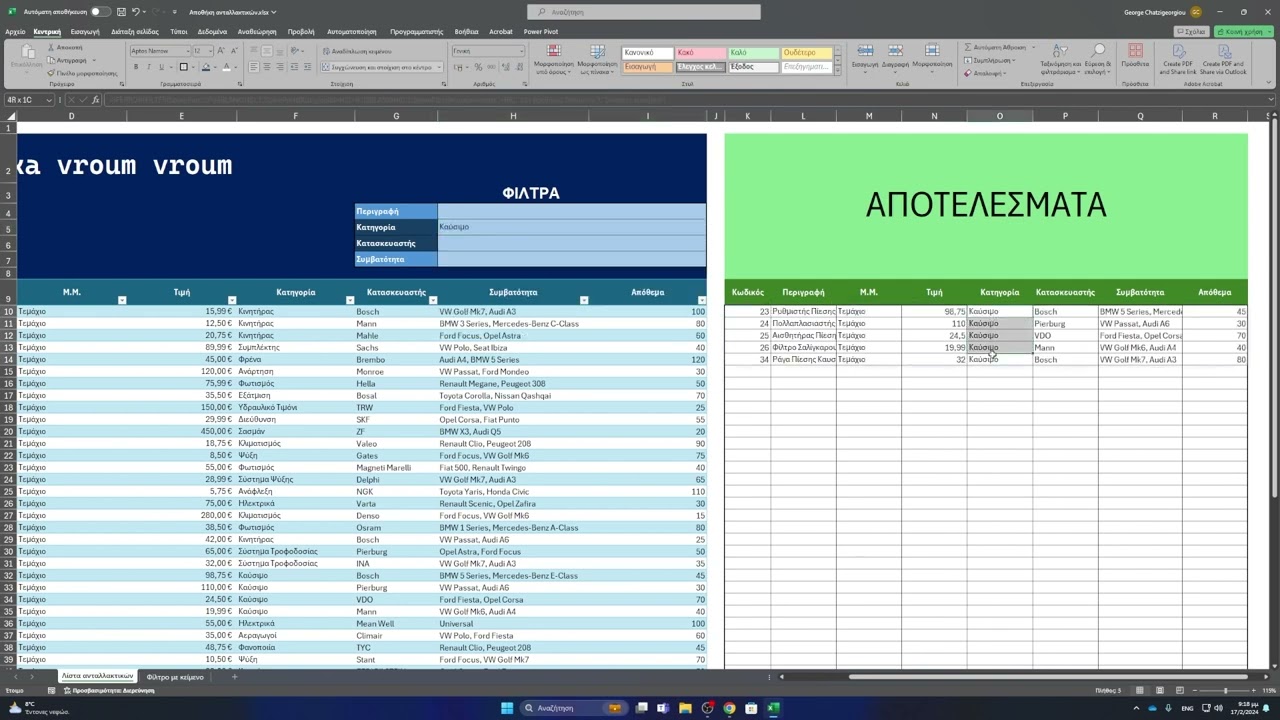This screenshot has height=720, width=1280.
Task: Click the Σχόλια comments button
Action: pyautogui.click(x=1190, y=31)
